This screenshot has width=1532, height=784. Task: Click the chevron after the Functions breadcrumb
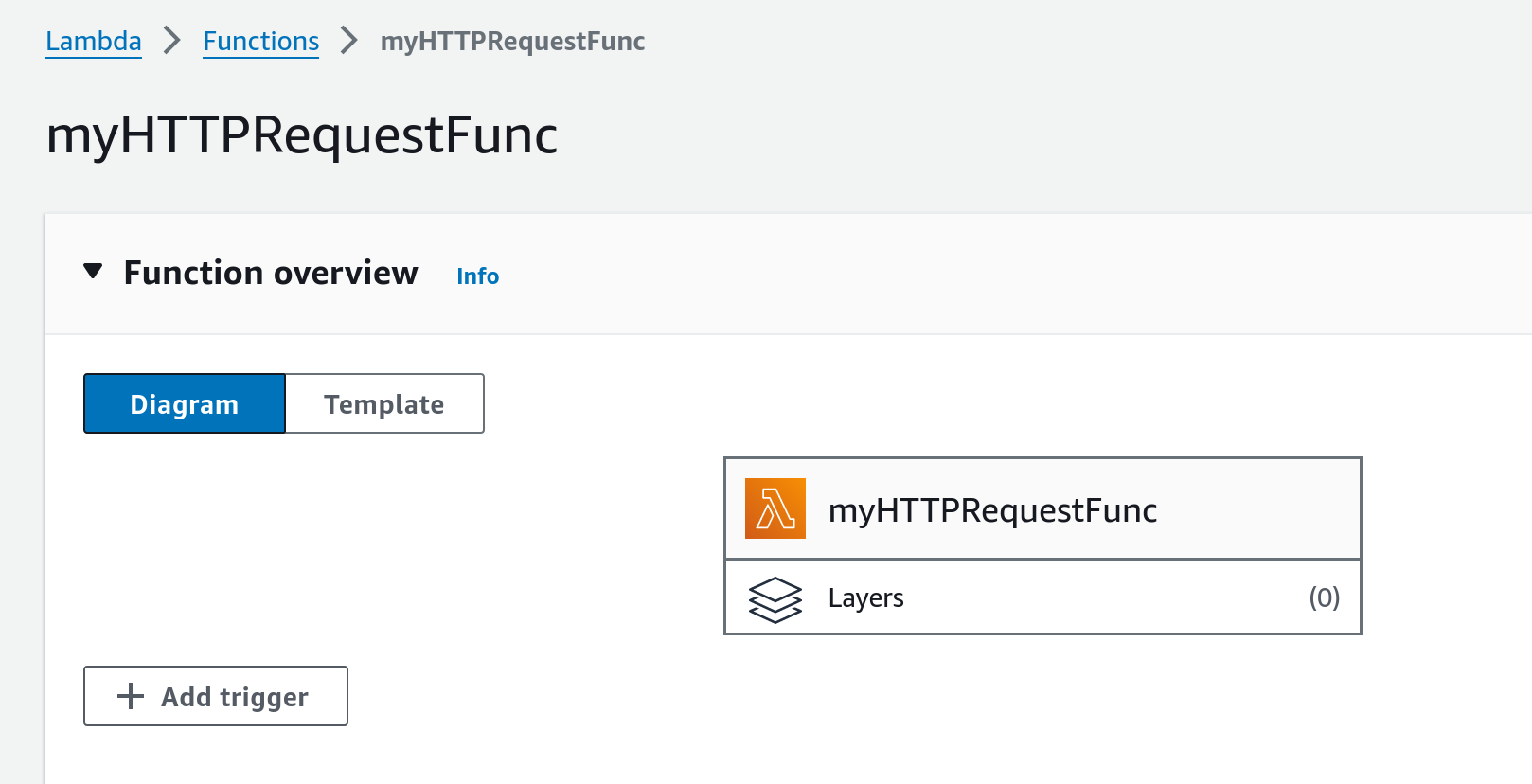pyautogui.click(x=349, y=41)
